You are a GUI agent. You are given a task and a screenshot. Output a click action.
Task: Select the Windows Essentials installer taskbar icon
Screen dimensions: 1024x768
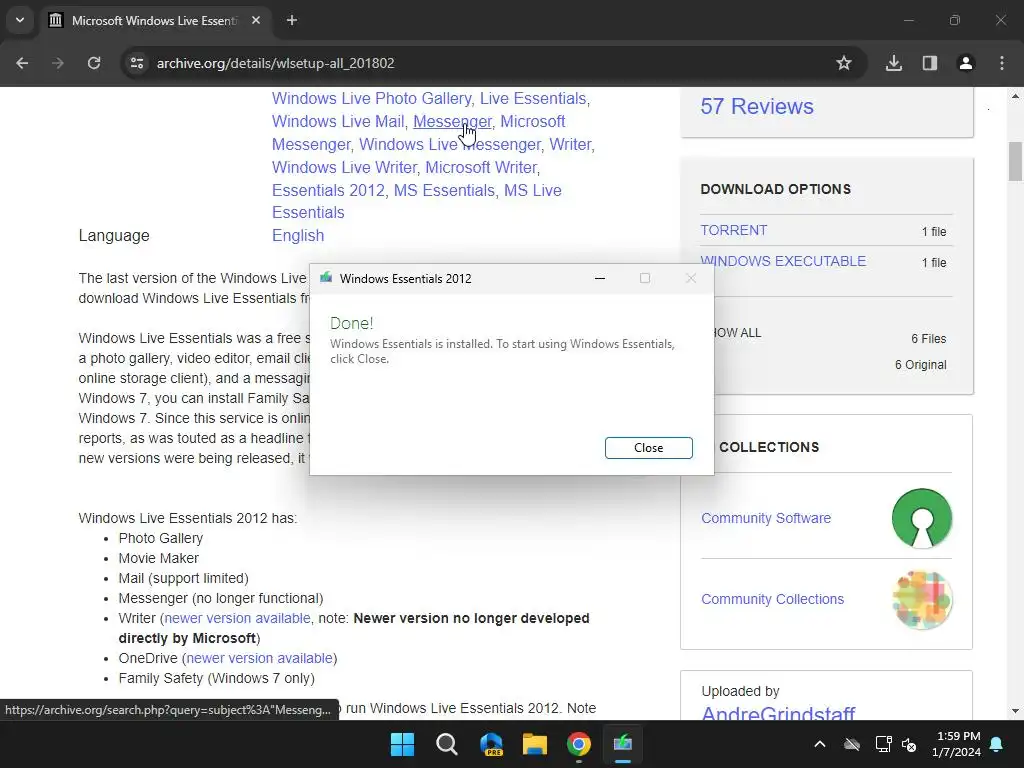[x=623, y=744]
